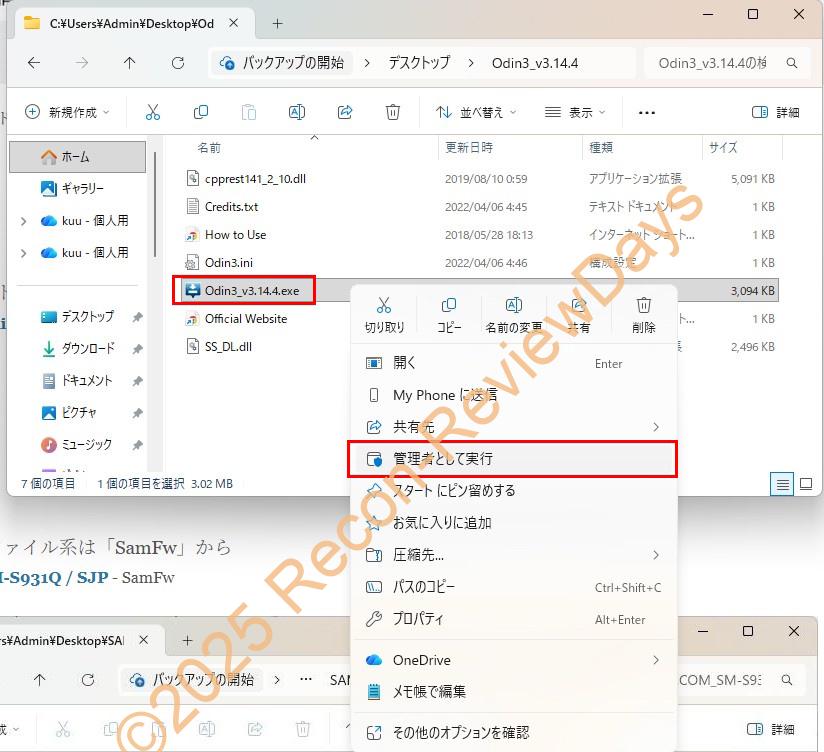Click the share icon in Explorer toolbar
Image resolution: width=824 pixels, height=752 pixels.
coord(345,112)
